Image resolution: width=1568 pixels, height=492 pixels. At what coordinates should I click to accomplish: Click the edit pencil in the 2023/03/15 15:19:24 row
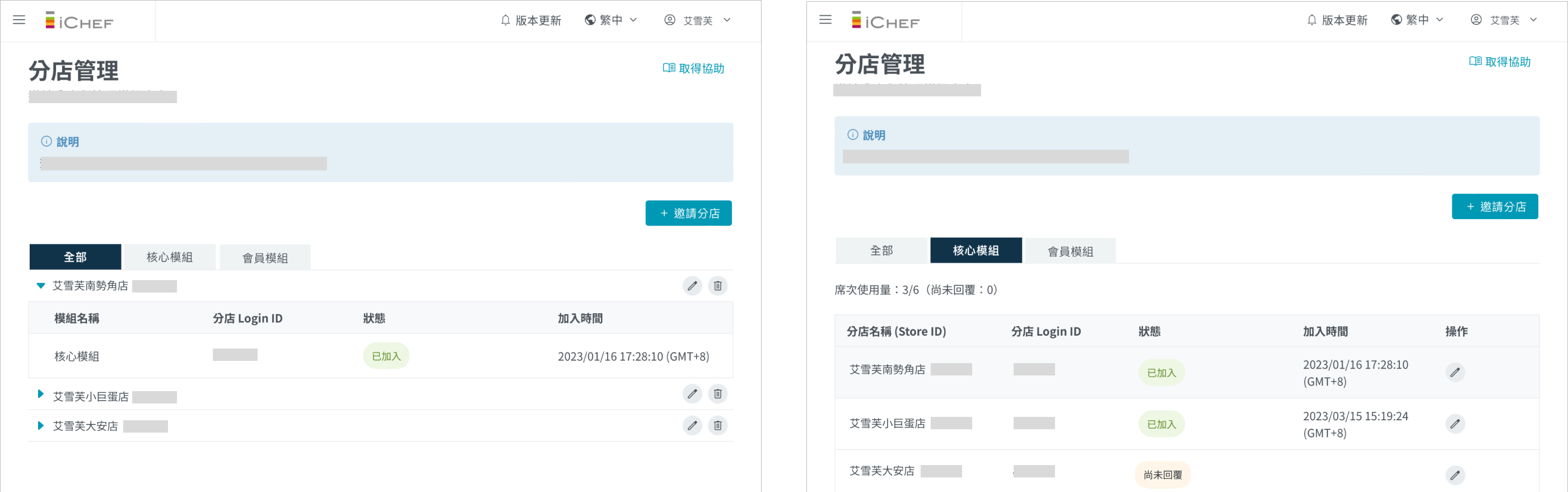click(x=1455, y=424)
